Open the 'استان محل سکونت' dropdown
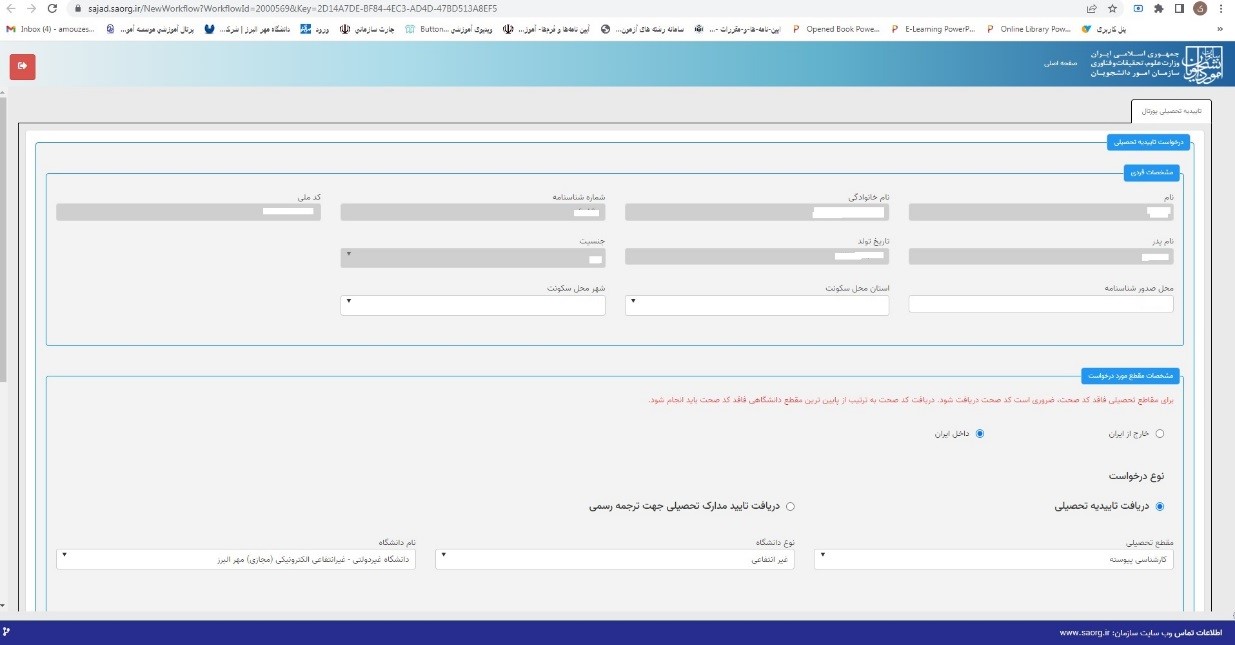The height and width of the screenshot is (645, 1235). 757,305
